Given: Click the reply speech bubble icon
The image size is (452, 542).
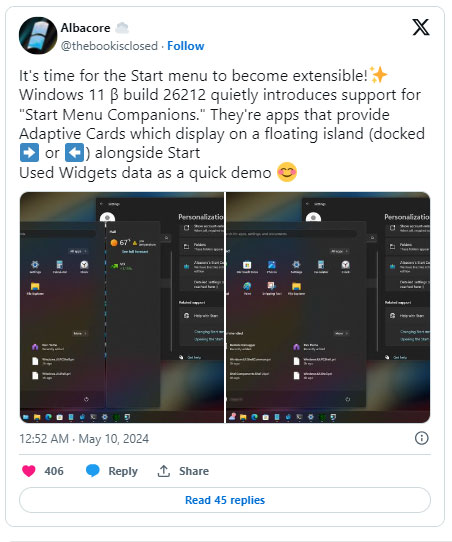Looking at the screenshot, I should 93,471.
